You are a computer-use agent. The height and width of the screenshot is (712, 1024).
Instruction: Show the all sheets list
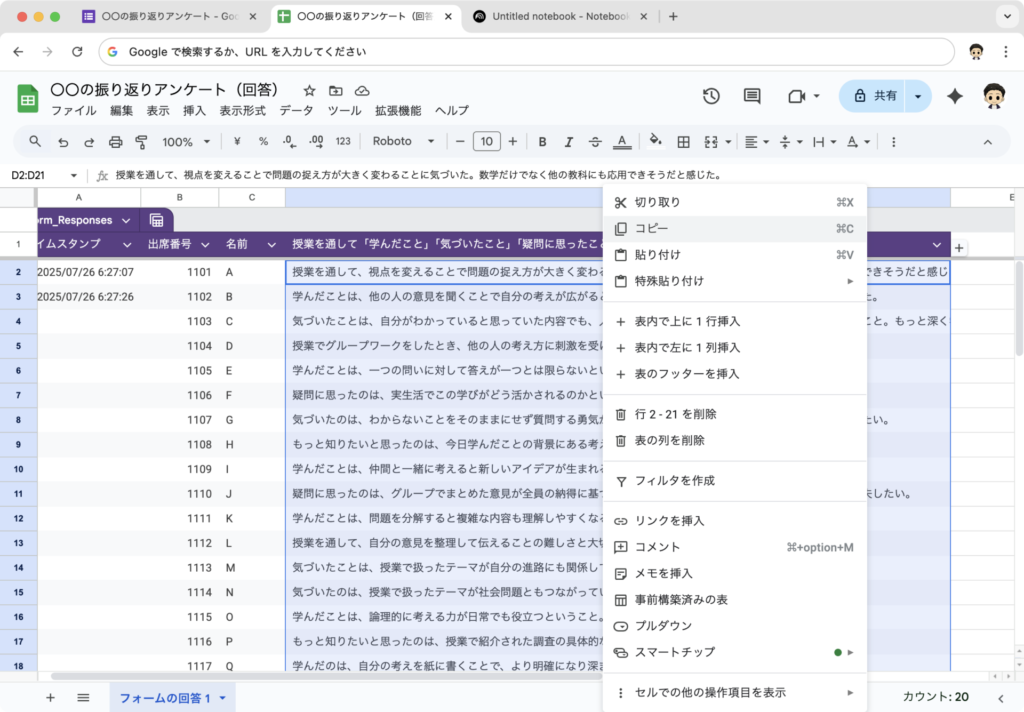point(83,698)
